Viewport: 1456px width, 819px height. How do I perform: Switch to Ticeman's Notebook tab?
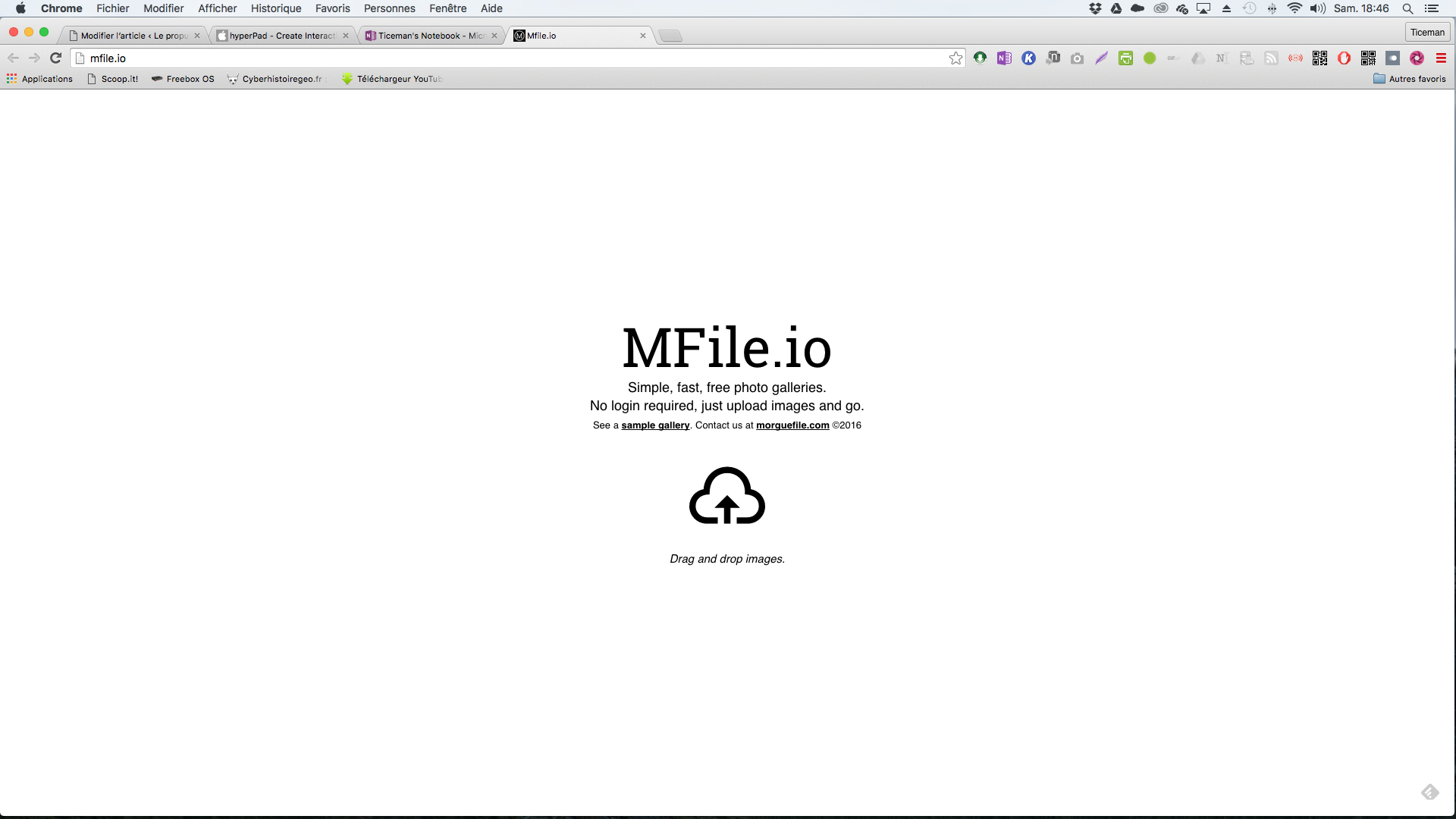click(x=430, y=36)
